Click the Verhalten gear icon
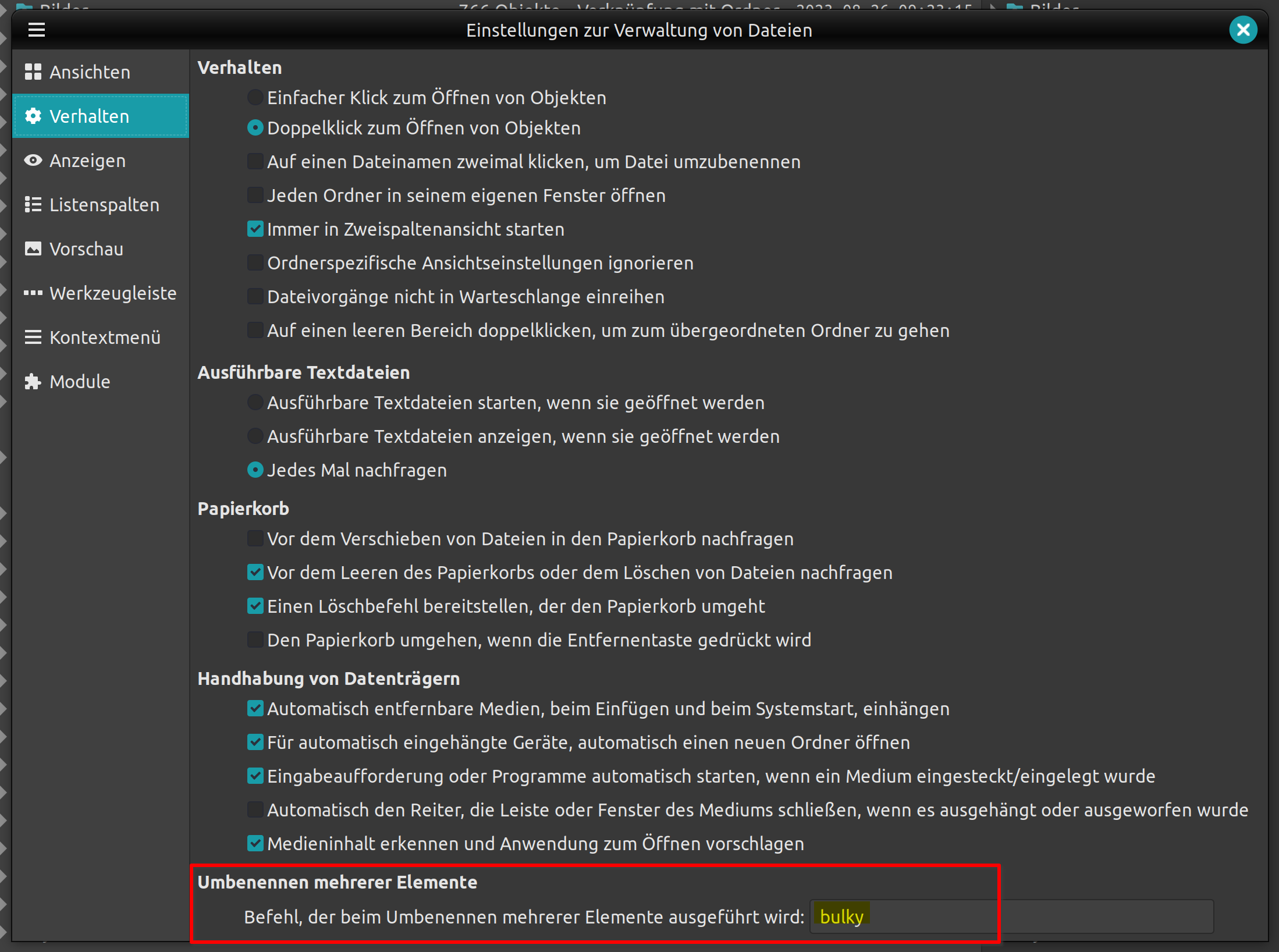1279x952 pixels. (x=33, y=116)
